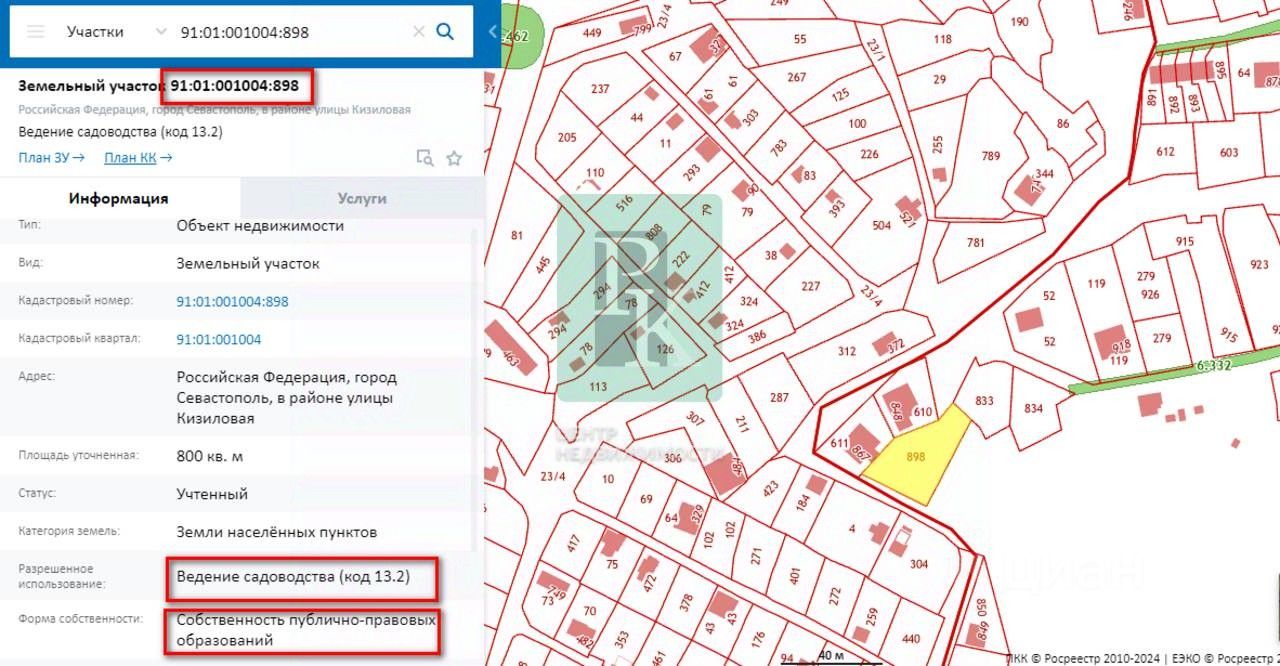Select 'Ведение садоводства (код 13.2)' permitted use value

(293, 577)
